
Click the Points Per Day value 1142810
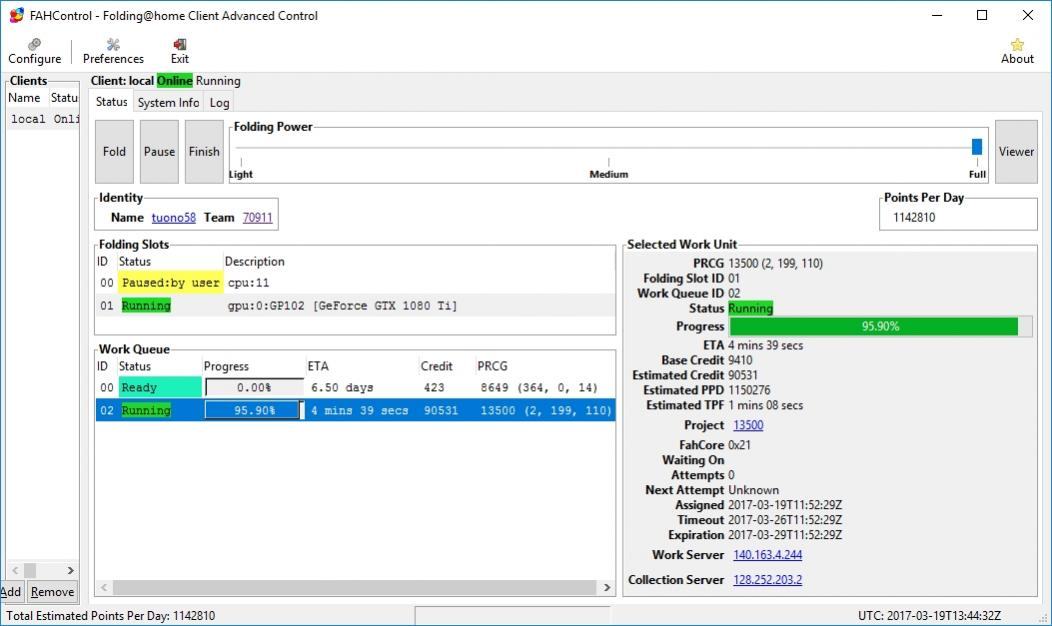[914, 217]
